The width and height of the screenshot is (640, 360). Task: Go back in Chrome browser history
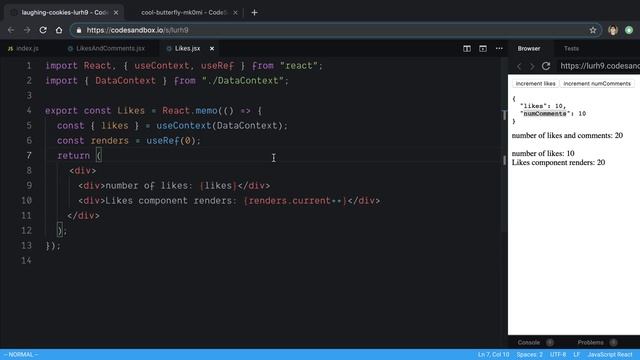[11, 30]
